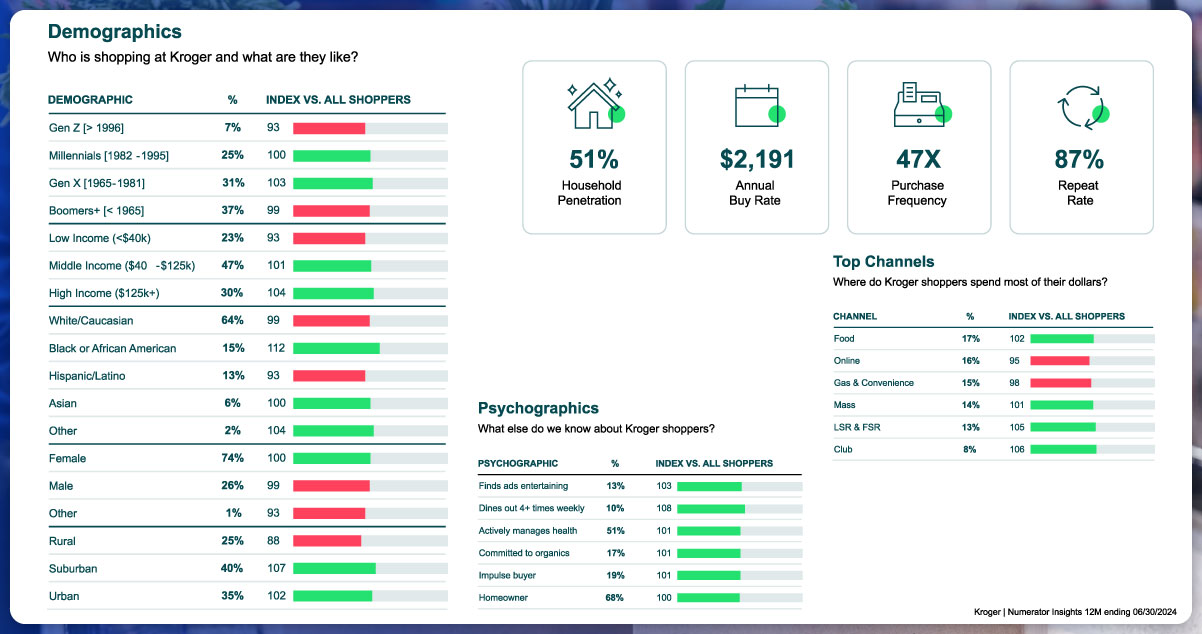Click the Middle Income row label

coord(121,266)
